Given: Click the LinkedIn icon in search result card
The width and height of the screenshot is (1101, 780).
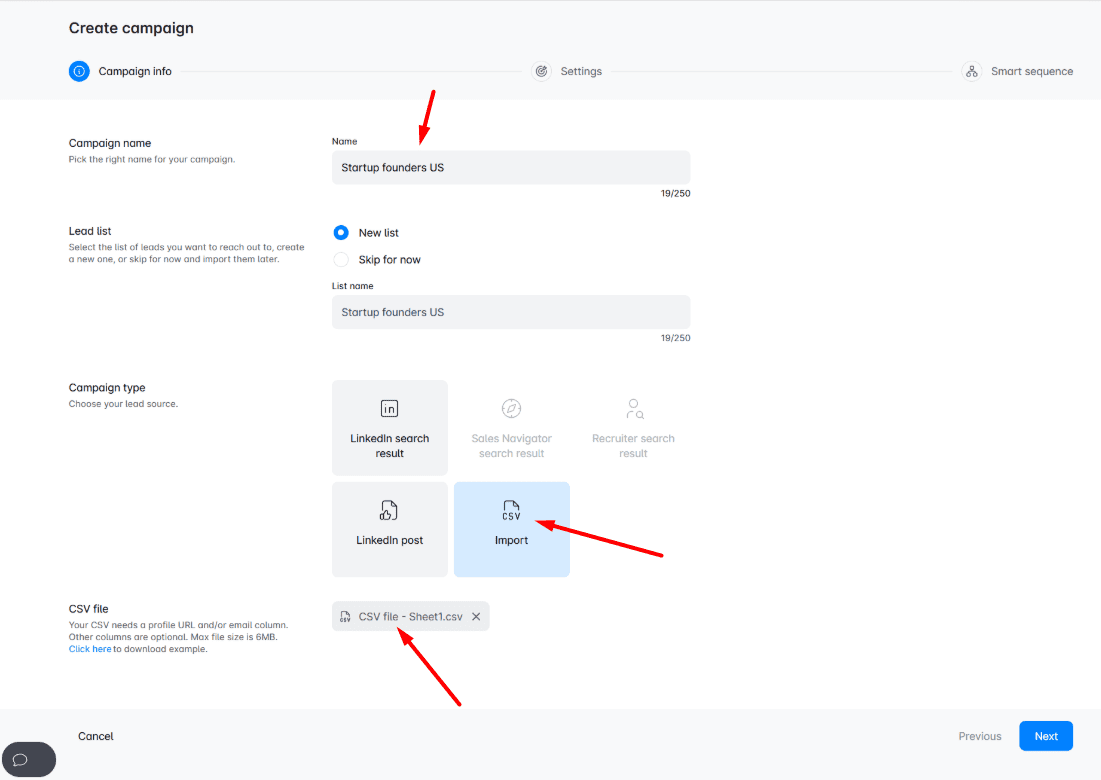Looking at the screenshot, I should pyautogui.click(x=390, y=408).
